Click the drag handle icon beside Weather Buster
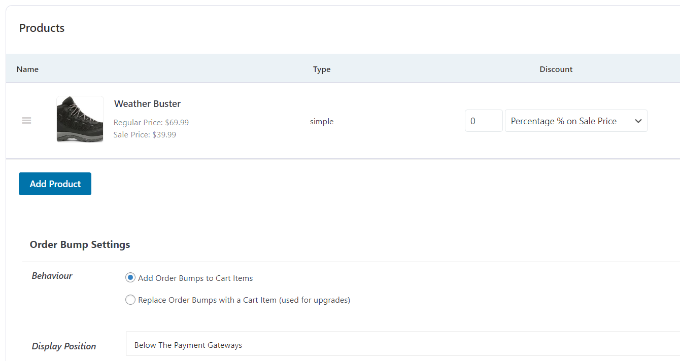680x361 pixels. [26, 121]
